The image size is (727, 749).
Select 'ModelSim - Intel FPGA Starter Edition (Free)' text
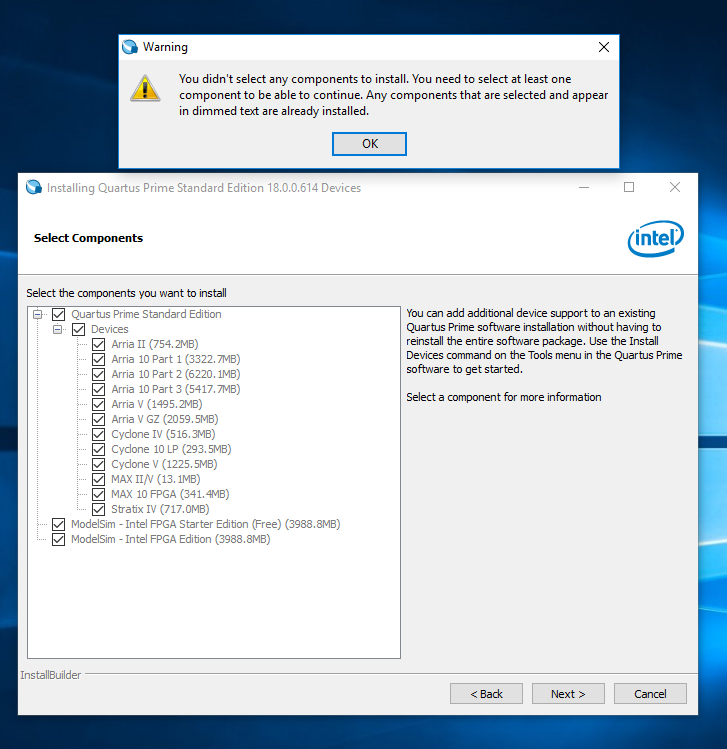coord(176,524)
